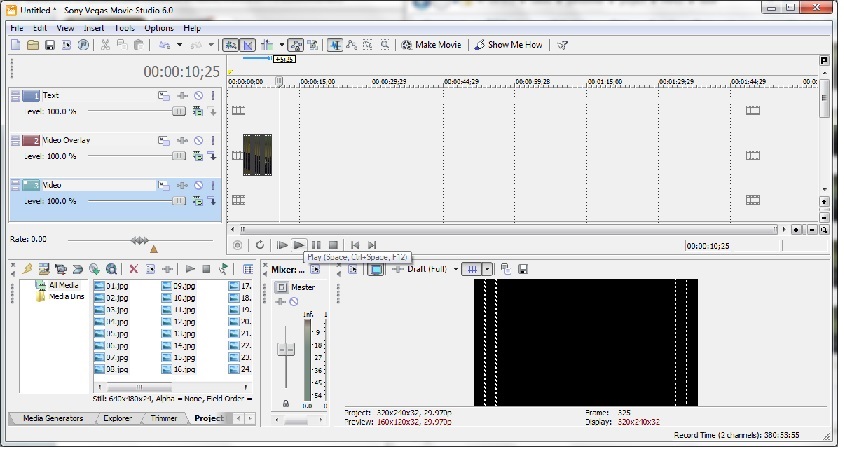Click the Cut scissors icon
Image resolution: width=844 pixels, height=451 pixels.
tap(106, 45)
